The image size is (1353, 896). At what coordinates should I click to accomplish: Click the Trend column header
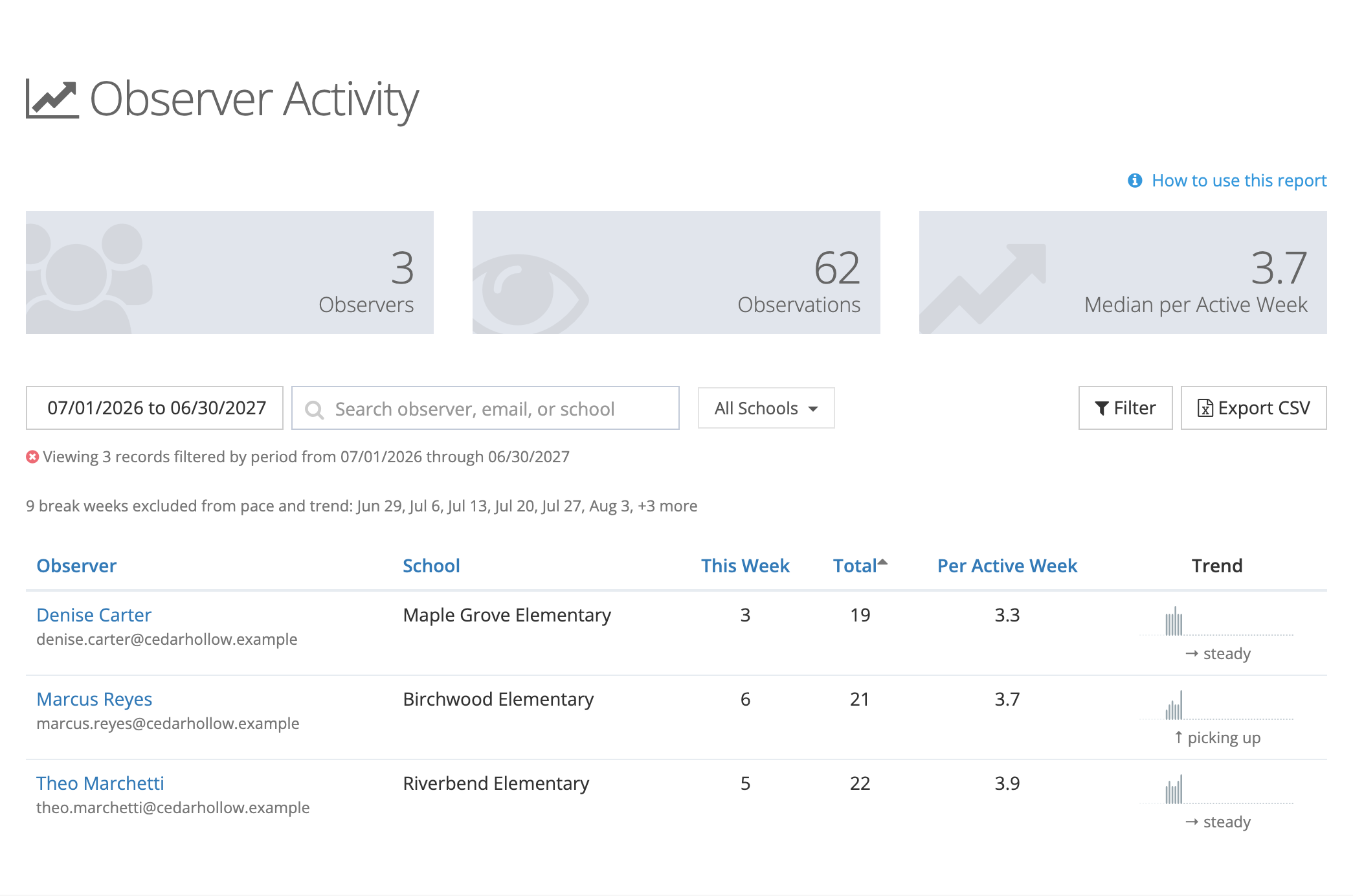[x=1217, y=566]
